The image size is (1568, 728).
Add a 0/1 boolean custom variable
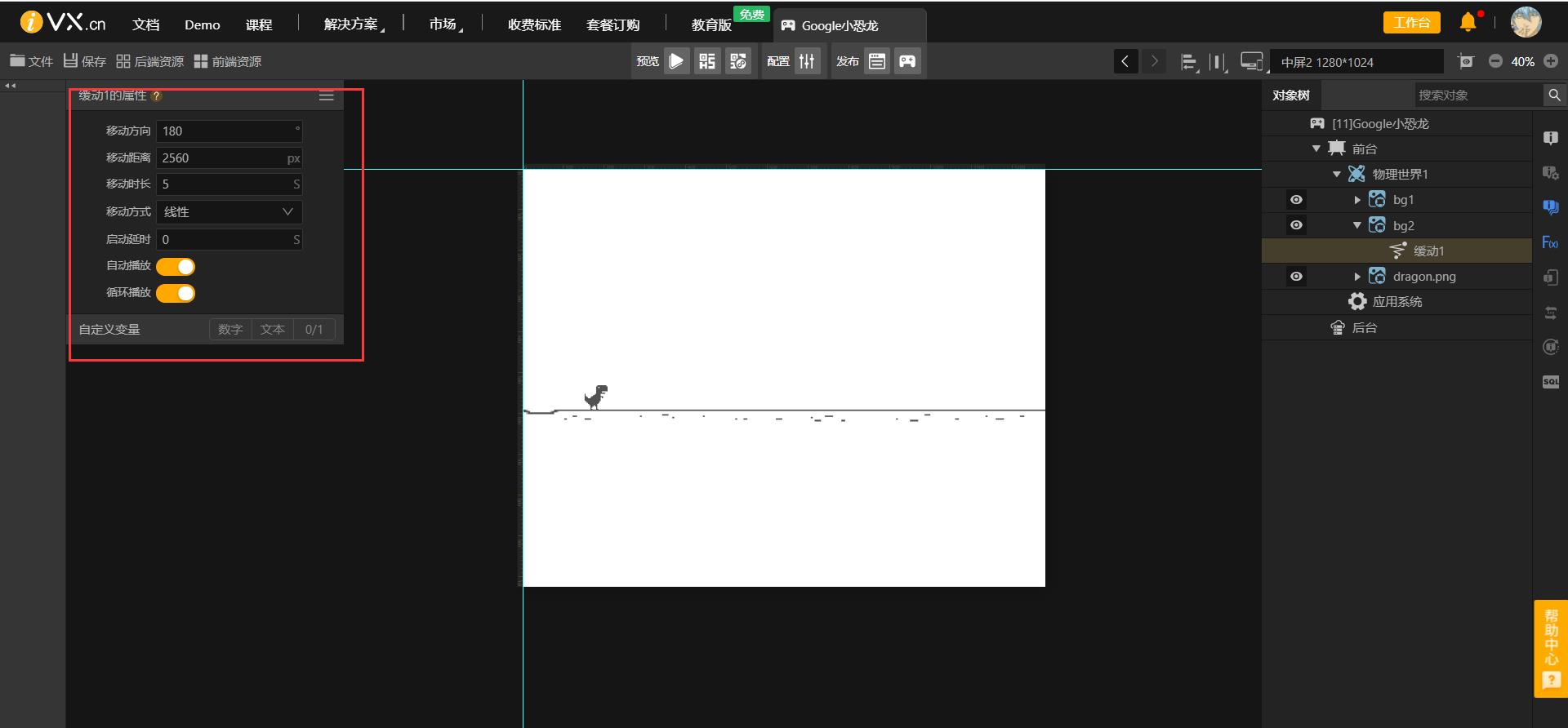[x=314, y=329]
